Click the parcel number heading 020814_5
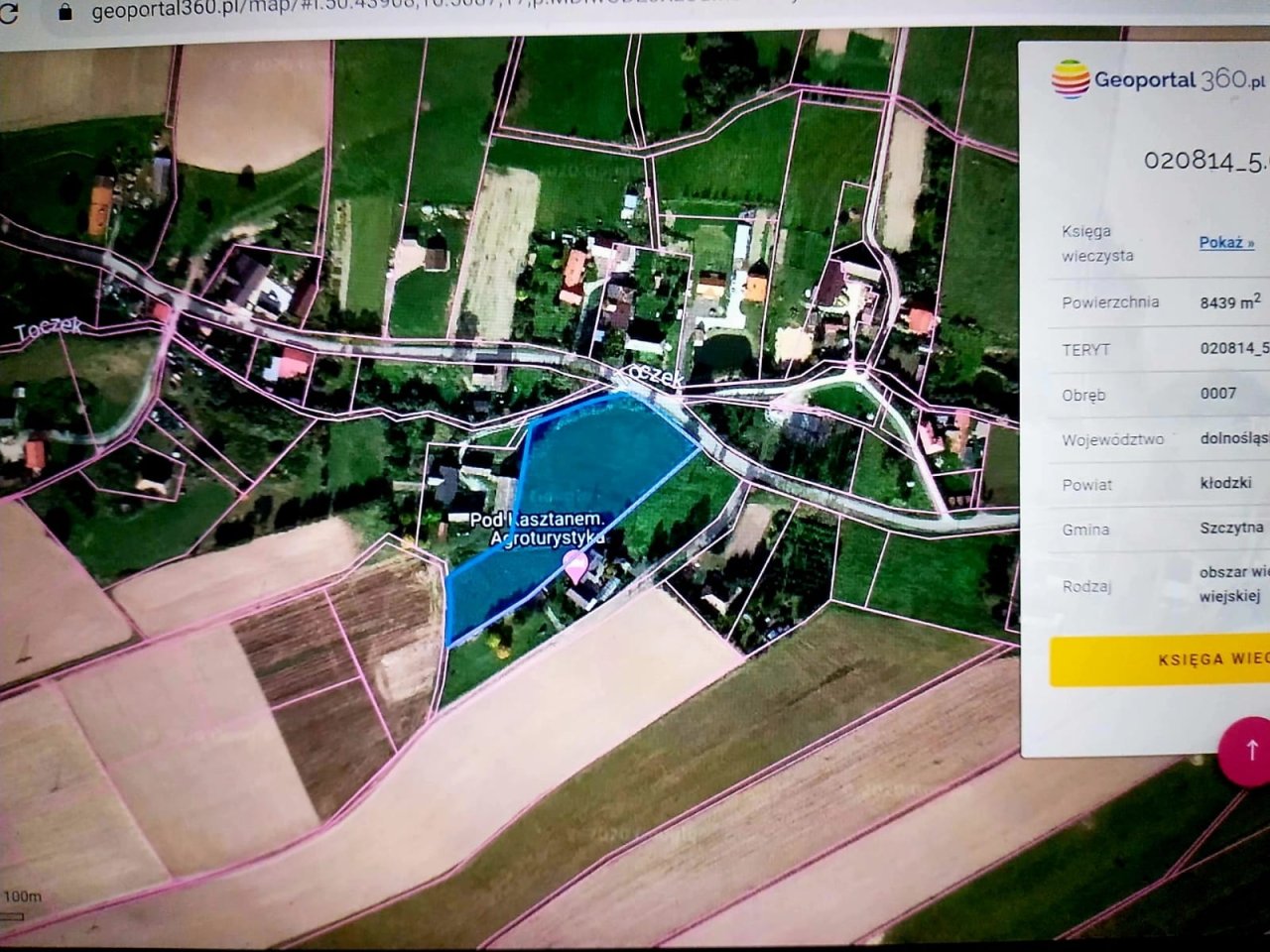Screen dimensions: 1270x952 tap(1205, 161)
